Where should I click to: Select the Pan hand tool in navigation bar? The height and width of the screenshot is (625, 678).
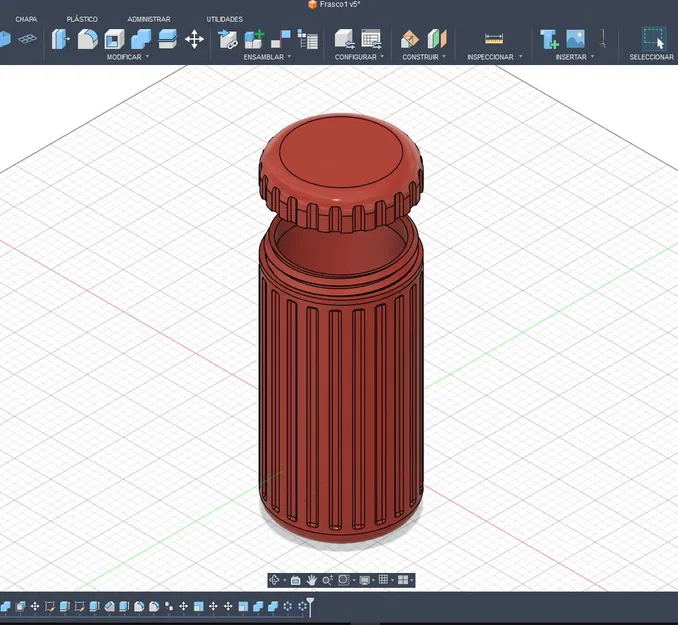tap(312, 580)
